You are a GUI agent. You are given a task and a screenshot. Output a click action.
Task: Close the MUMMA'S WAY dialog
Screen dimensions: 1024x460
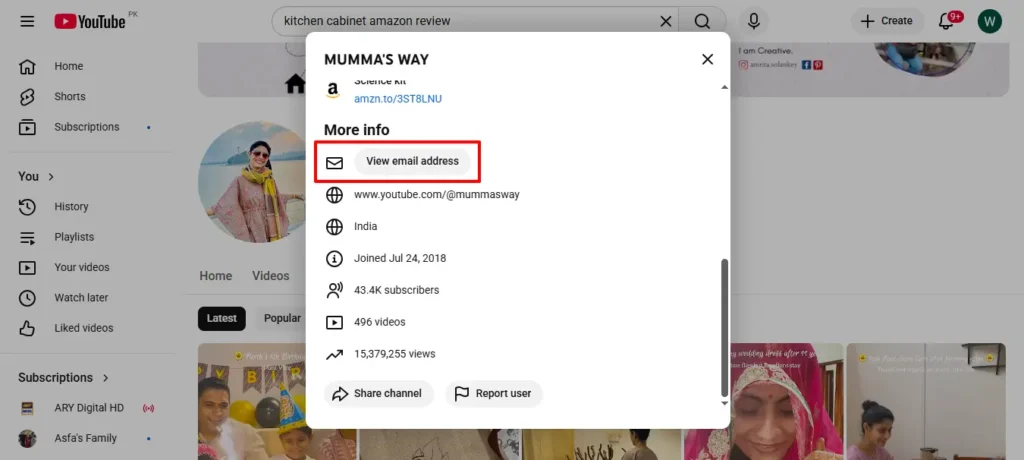(707, 60)
